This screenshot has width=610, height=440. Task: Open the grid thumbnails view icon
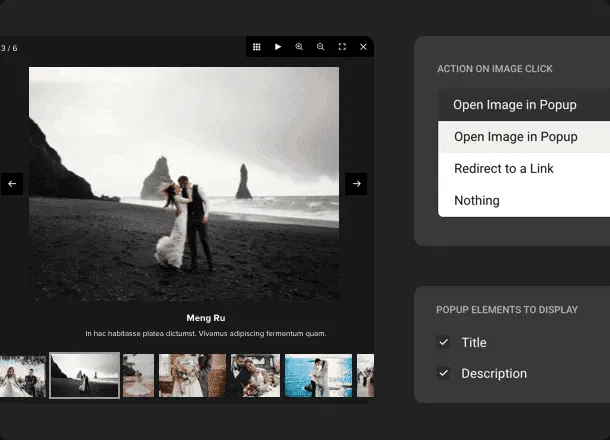pos(257,47)
